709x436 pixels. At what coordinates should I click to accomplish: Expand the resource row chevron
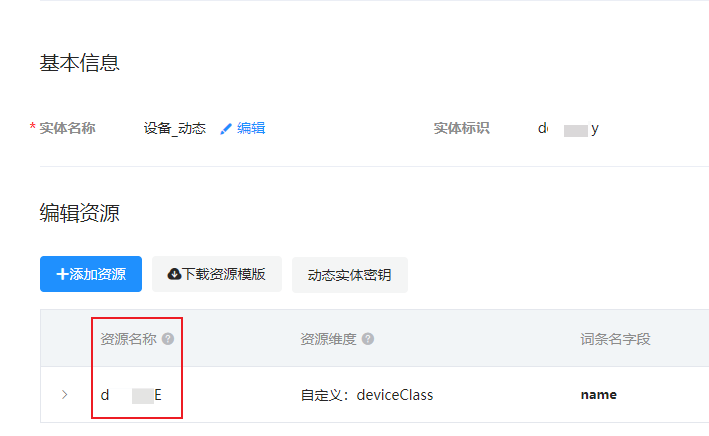pyautogui.click(x=65, y=395)
